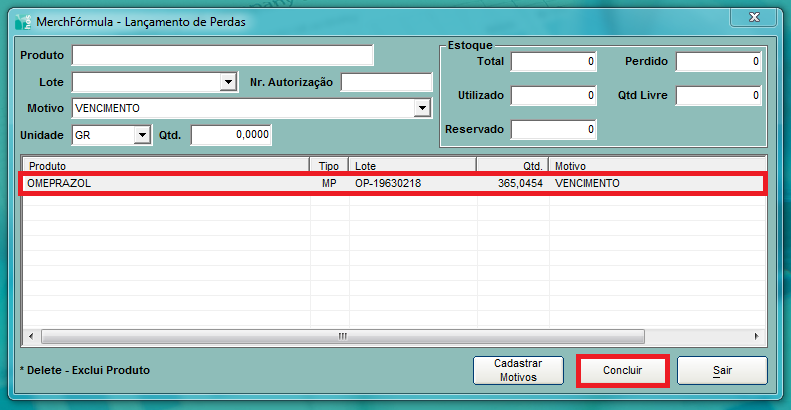Click the Tipo column header

click(329, 165)
